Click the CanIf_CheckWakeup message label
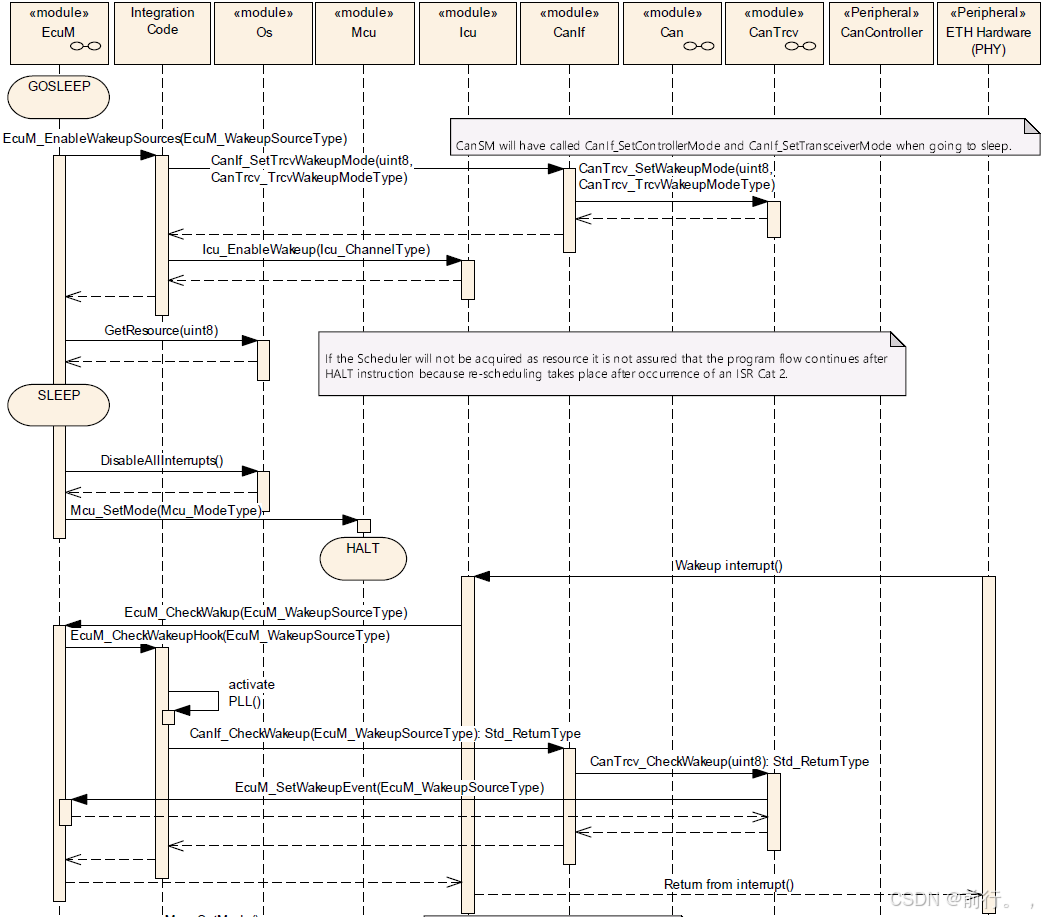This screenshot has height=917, width=1045. coord(385,734)
